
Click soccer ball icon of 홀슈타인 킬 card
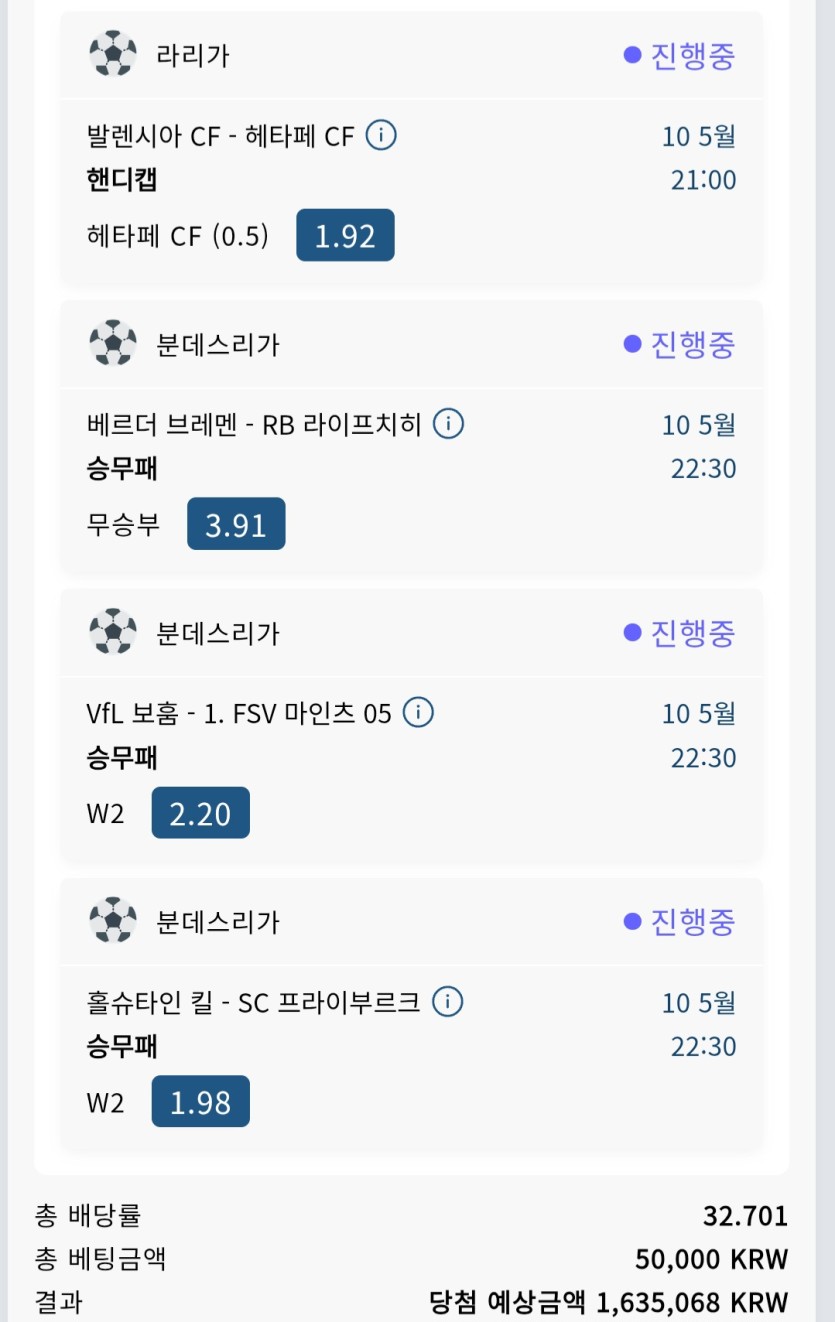point(113,921)
